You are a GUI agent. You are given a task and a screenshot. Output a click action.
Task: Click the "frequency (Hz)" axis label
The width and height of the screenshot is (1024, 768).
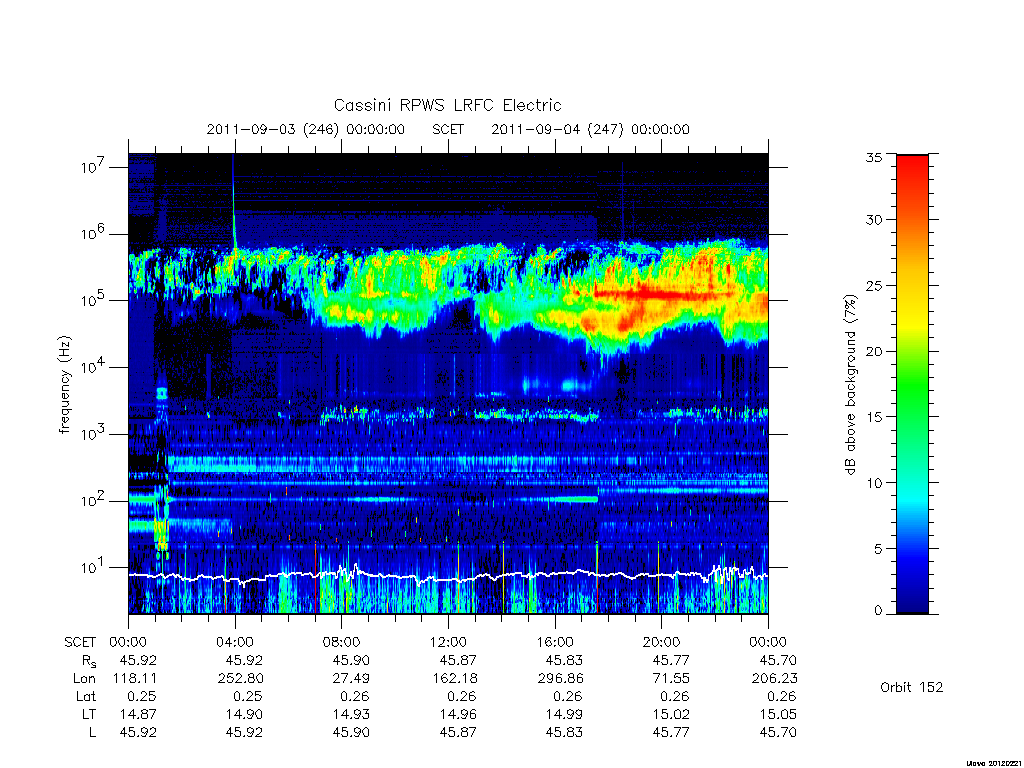click(x=64, y=385)
